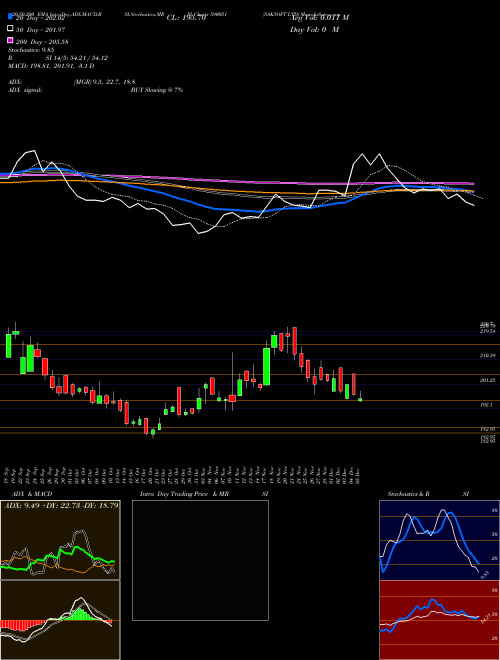Select the '20 Day - 202.02' legend text
Screen dimensions: 500x660
[40, 18]
